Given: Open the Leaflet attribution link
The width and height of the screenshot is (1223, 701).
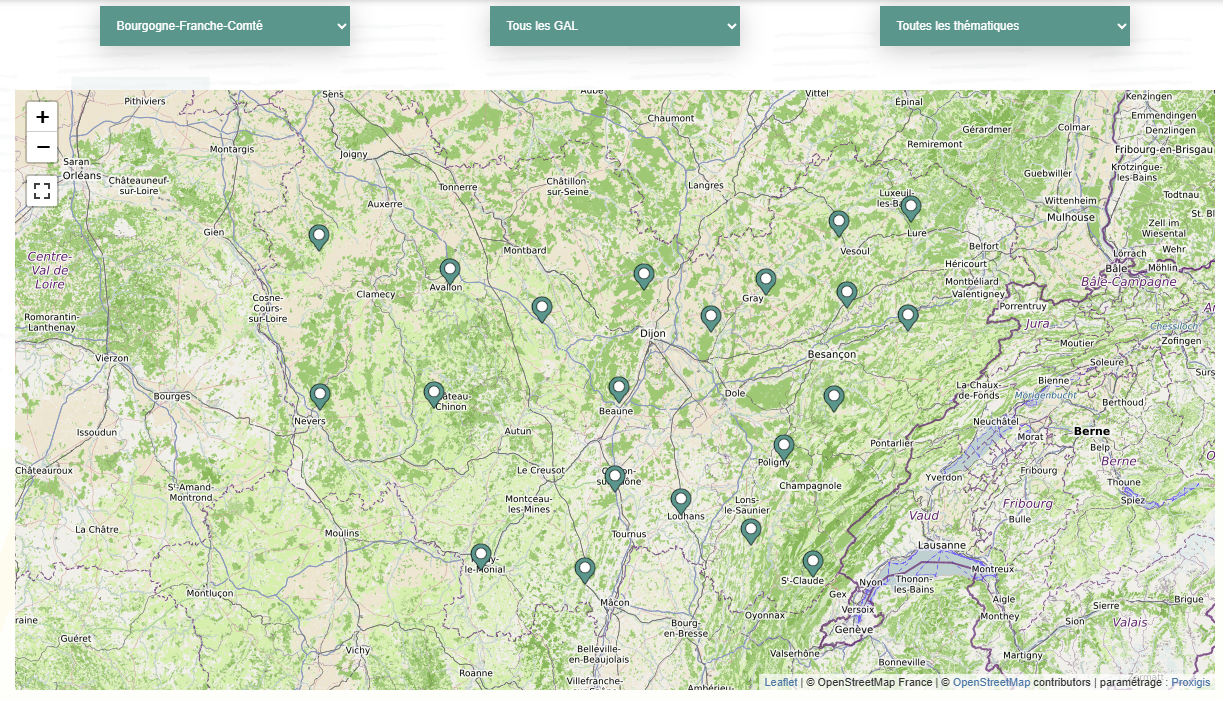Looking at the screenshot, I should pos(781,682).
